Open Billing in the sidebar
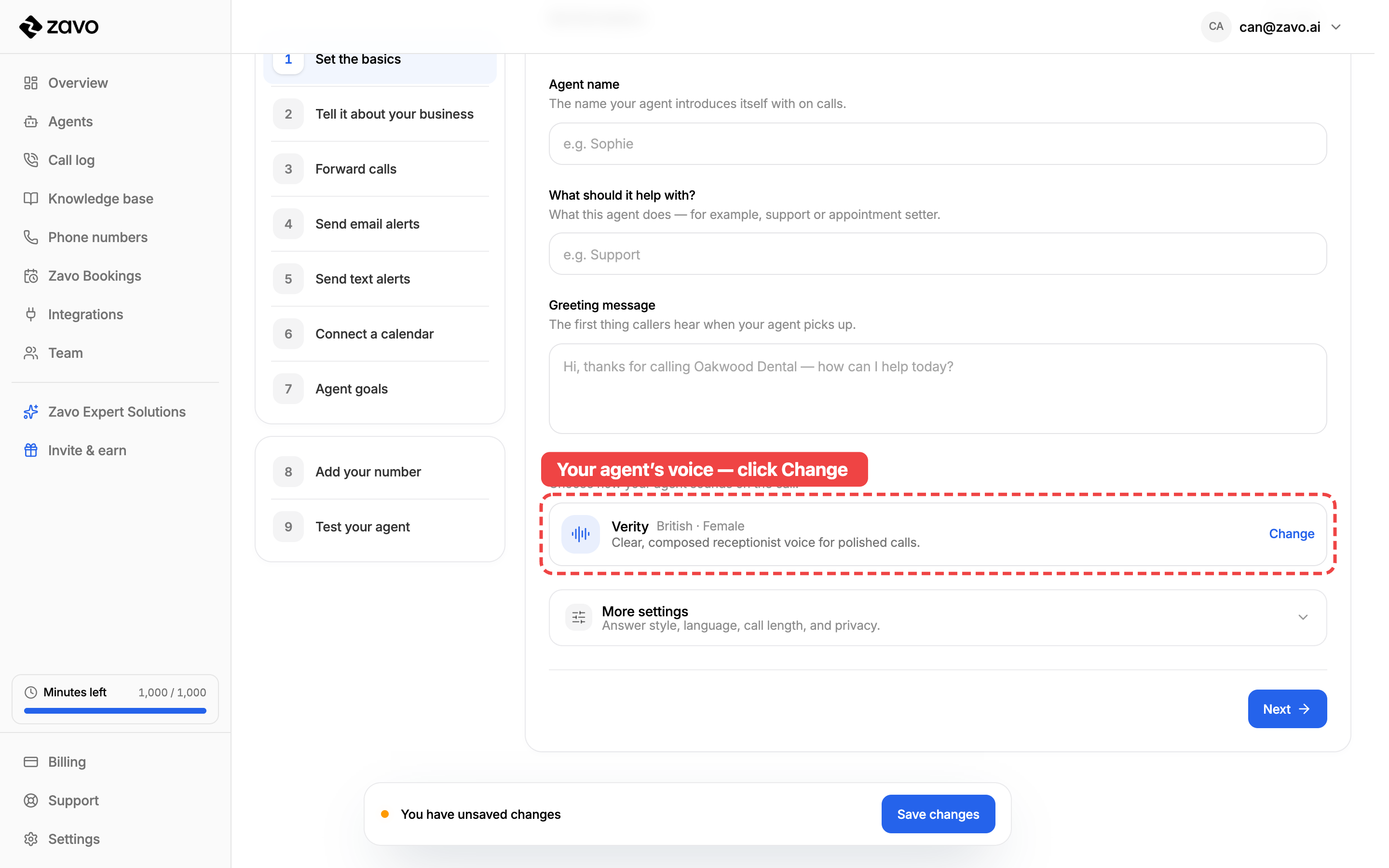 [x=115, y=762]
